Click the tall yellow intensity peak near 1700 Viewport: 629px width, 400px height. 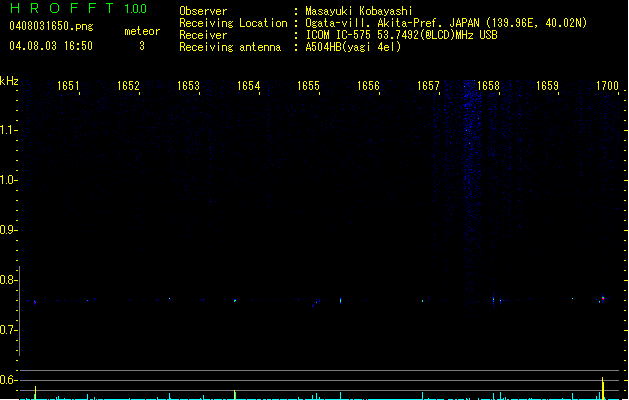click(x=603, y=388)
